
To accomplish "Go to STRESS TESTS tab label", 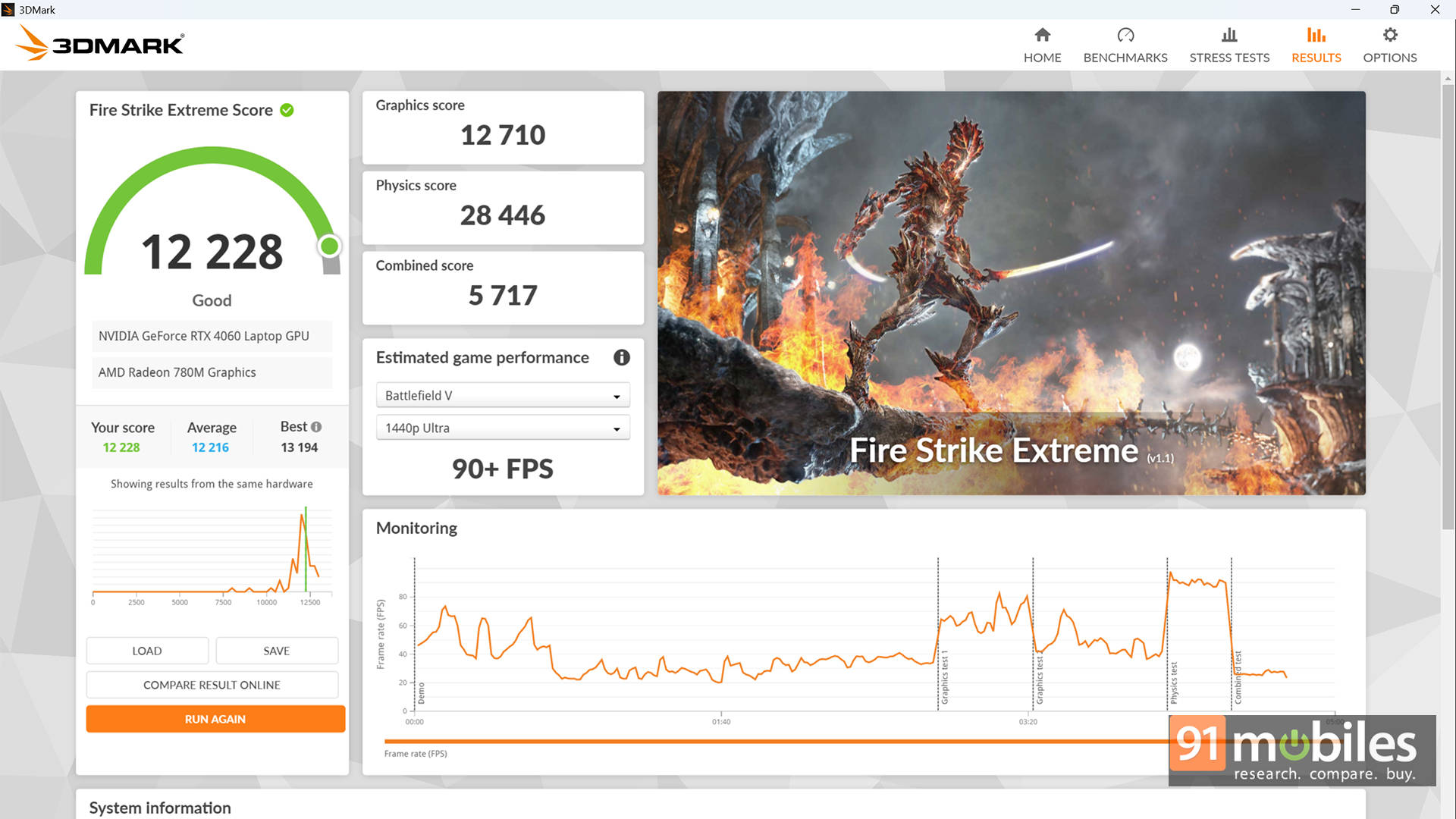I will tap(1229, 58).
